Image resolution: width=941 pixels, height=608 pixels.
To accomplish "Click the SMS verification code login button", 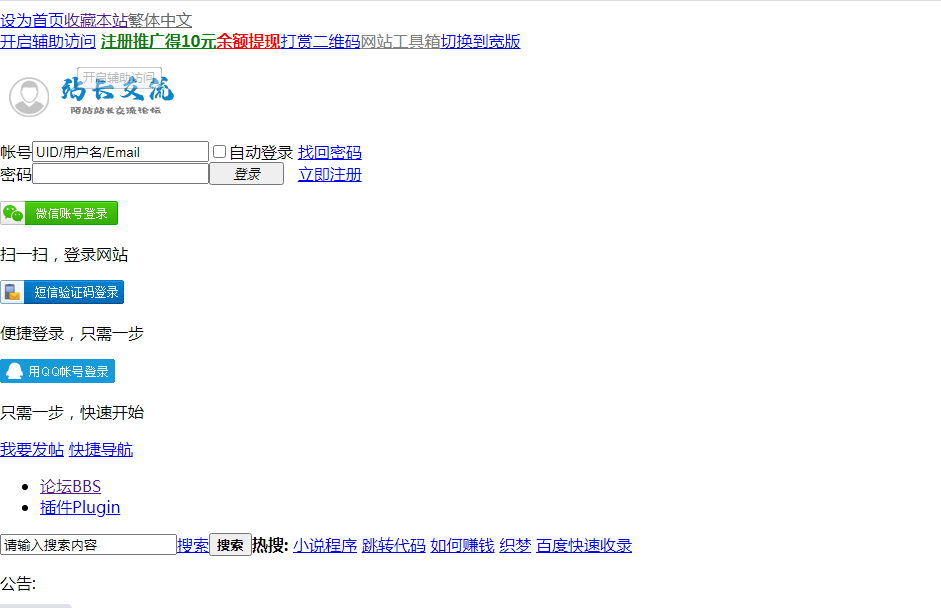I will click(62, 292).
